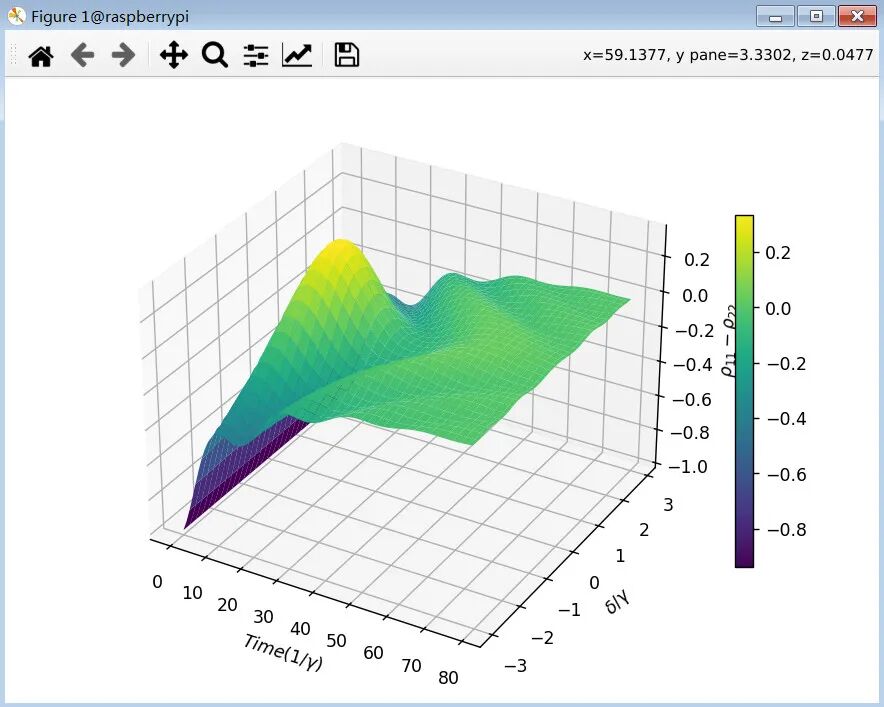Click the ρ11 − ρ22 z-axis label
This screenshot has height=707, width=884.
(x=728, y=342)
